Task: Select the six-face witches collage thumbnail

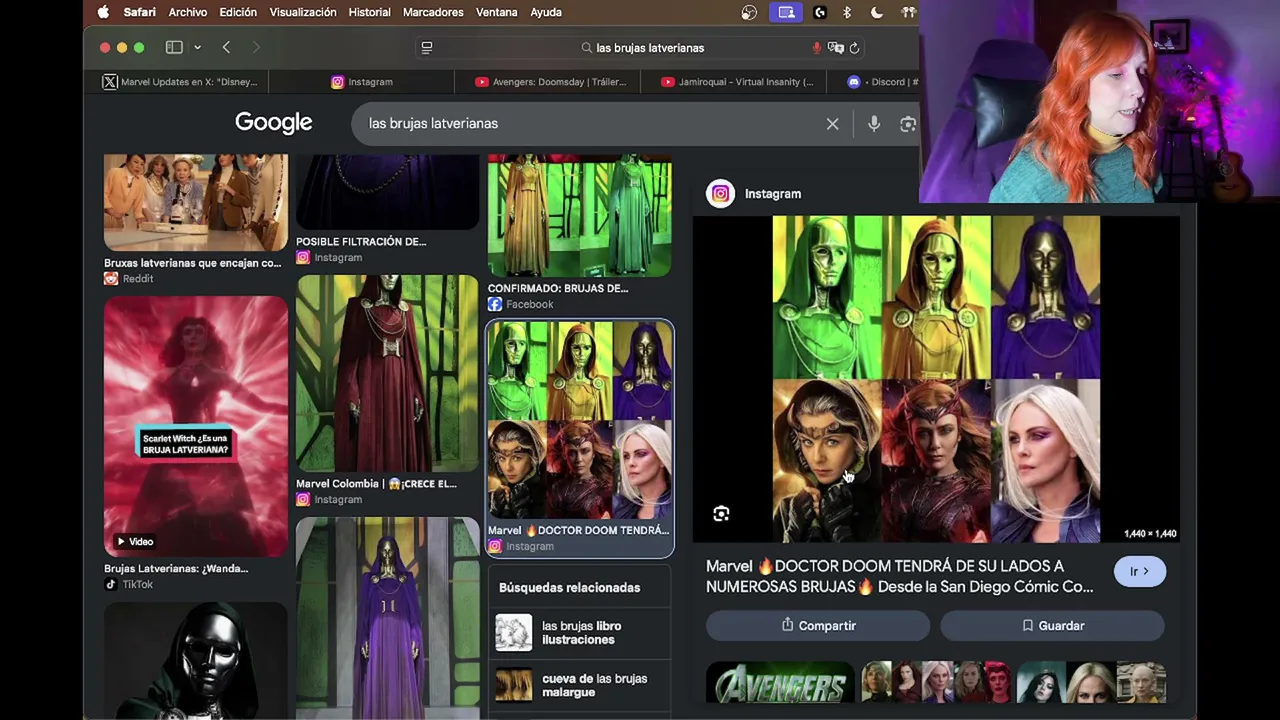Action: click(x=580, y=419)
